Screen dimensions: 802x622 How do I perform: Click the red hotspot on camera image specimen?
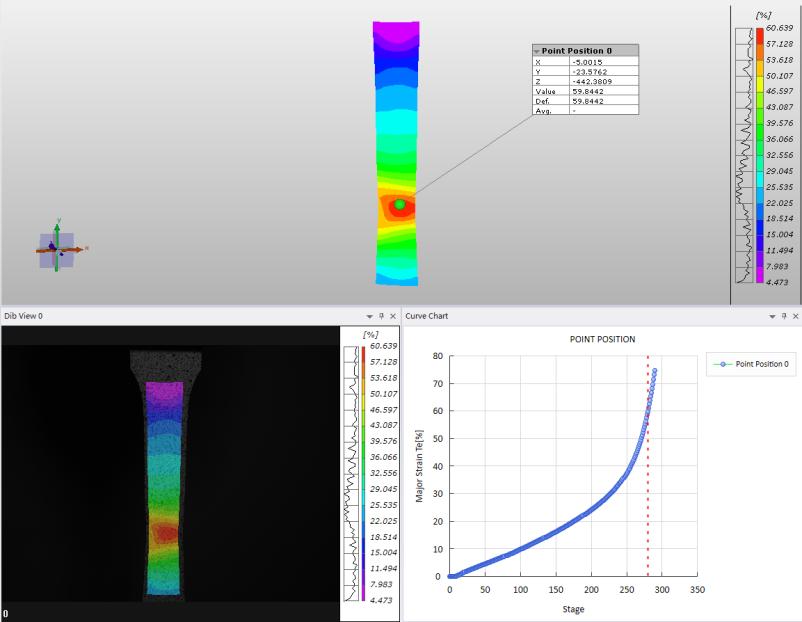[x=164, y=533]
